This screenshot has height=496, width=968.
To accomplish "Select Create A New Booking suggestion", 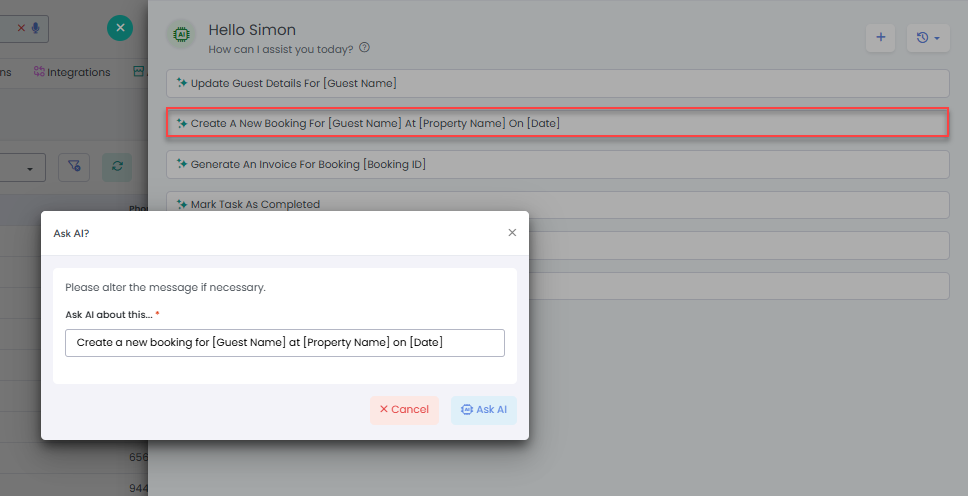I will point(557,123).
